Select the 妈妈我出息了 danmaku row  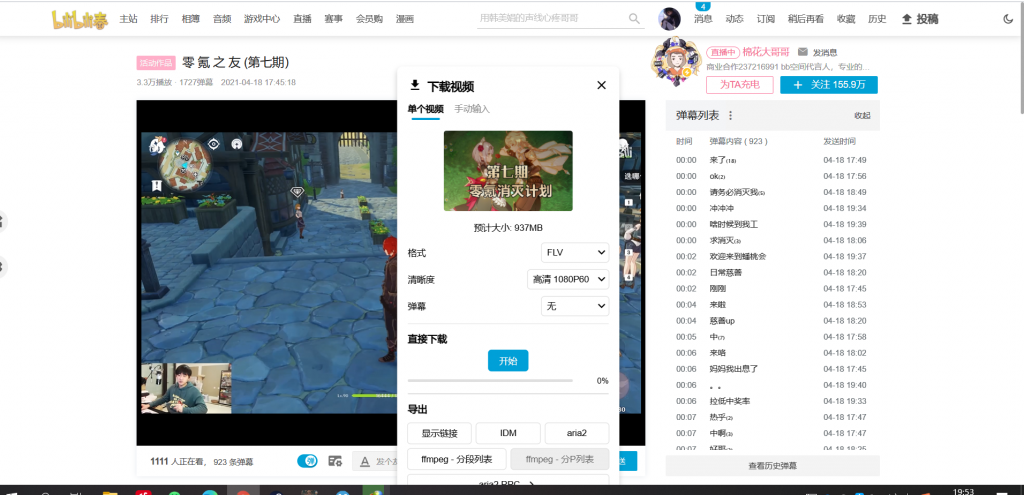tap(772, 369)
